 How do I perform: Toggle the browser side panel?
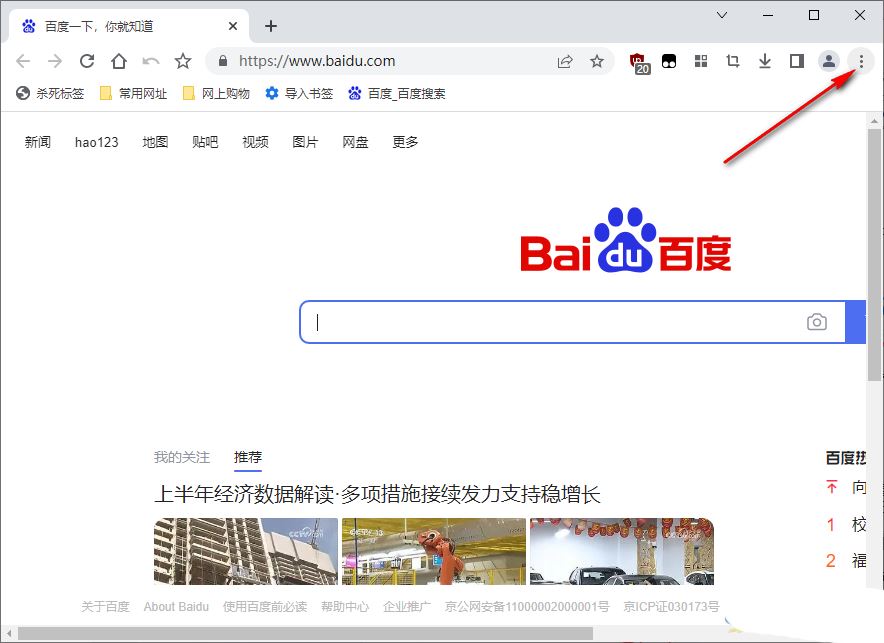(796, 61)
